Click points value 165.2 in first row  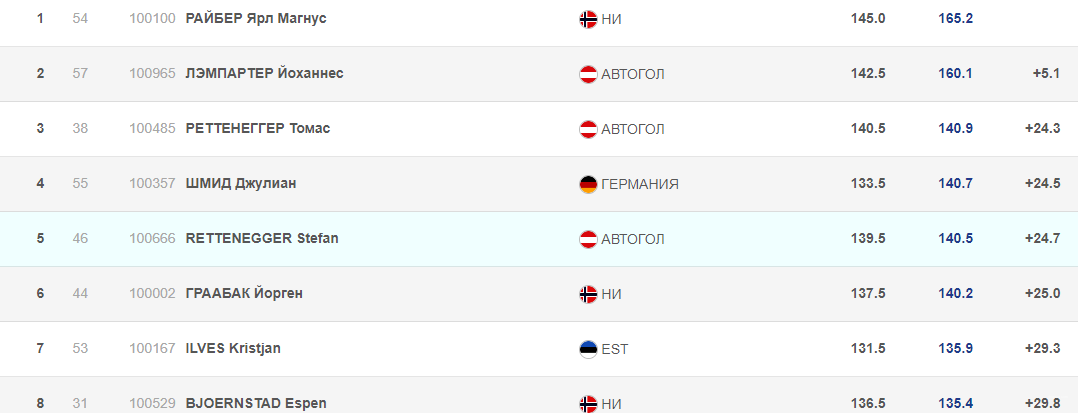click(x=956, y=19)
